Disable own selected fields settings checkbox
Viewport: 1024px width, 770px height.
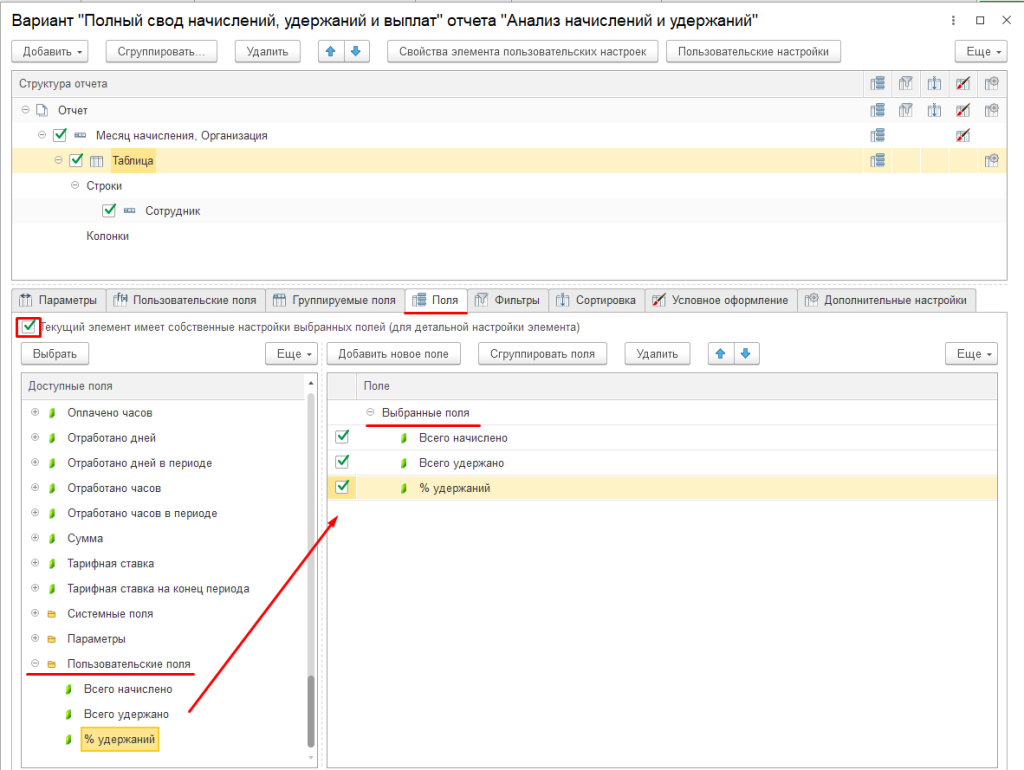[x=28, y=326]
